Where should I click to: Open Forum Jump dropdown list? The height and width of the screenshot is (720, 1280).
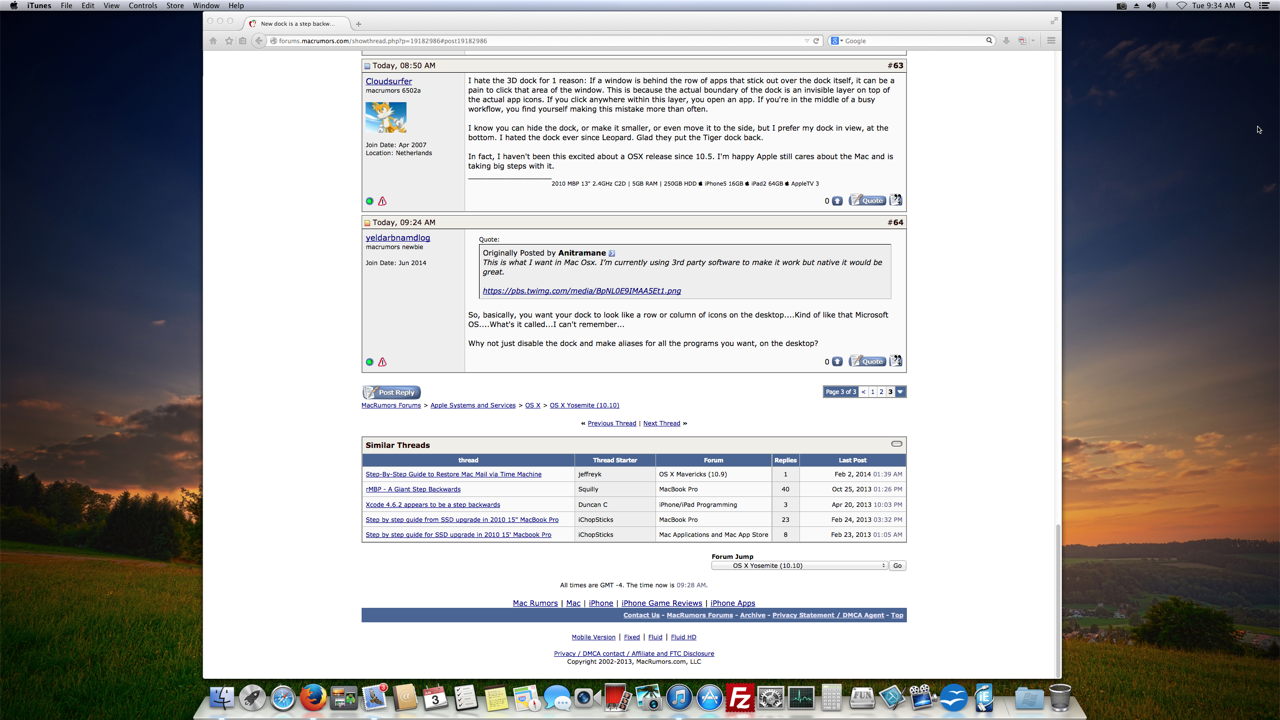(800, 566)
